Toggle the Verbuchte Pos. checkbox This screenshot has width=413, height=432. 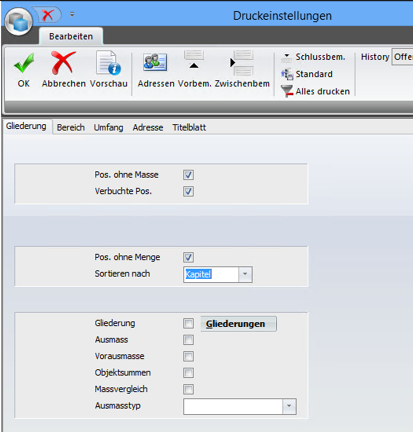[x=188, y=191]
